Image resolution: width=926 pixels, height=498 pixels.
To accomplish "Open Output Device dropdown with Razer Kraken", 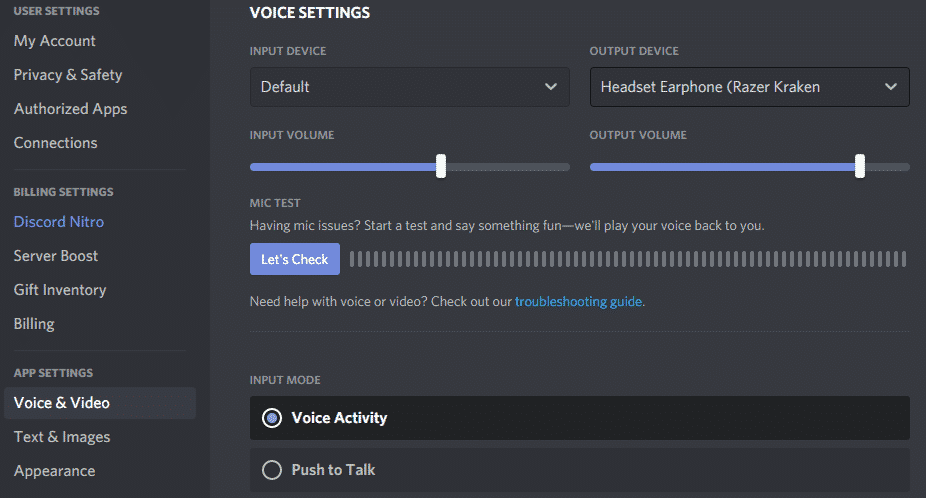I will point(749,87).
